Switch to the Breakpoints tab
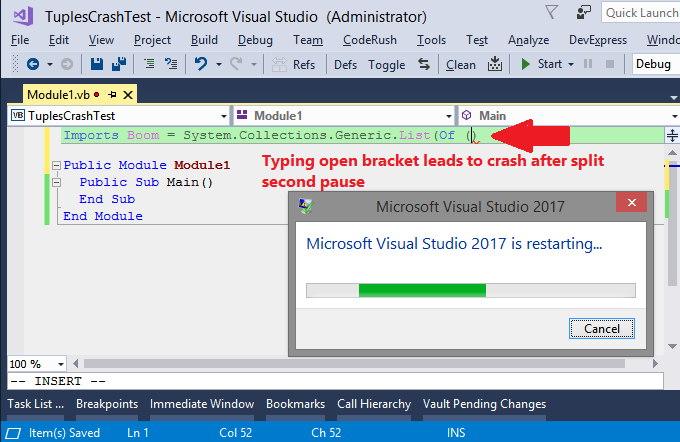680x442 pixels. pos(107,404)
